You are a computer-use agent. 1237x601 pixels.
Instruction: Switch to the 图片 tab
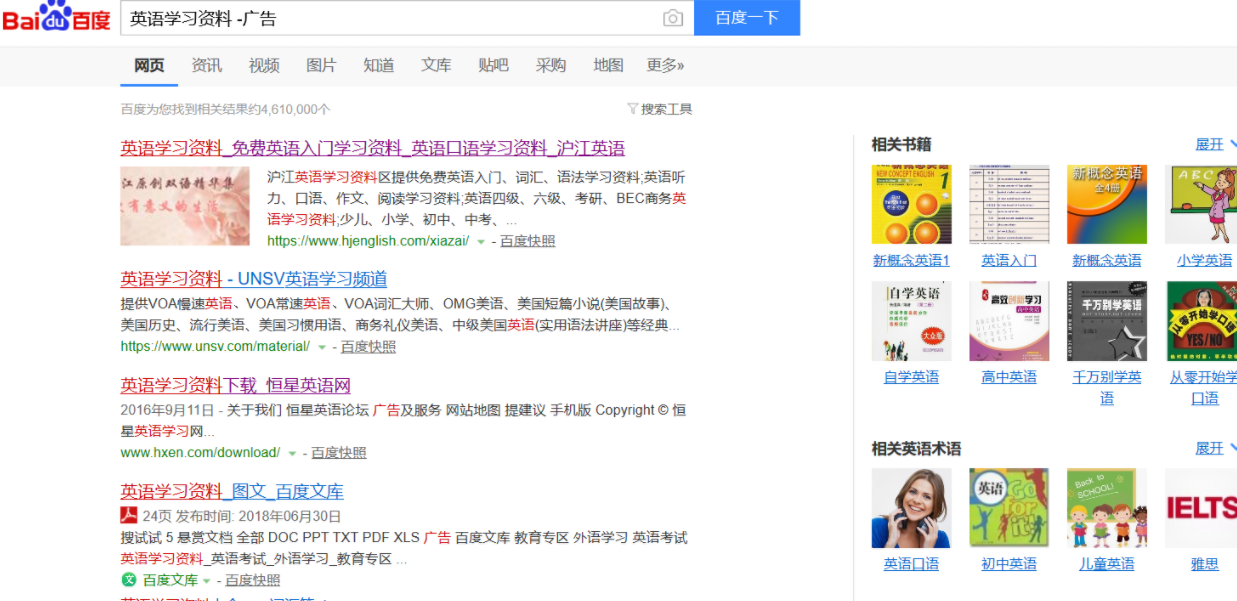tap(321, 65)
